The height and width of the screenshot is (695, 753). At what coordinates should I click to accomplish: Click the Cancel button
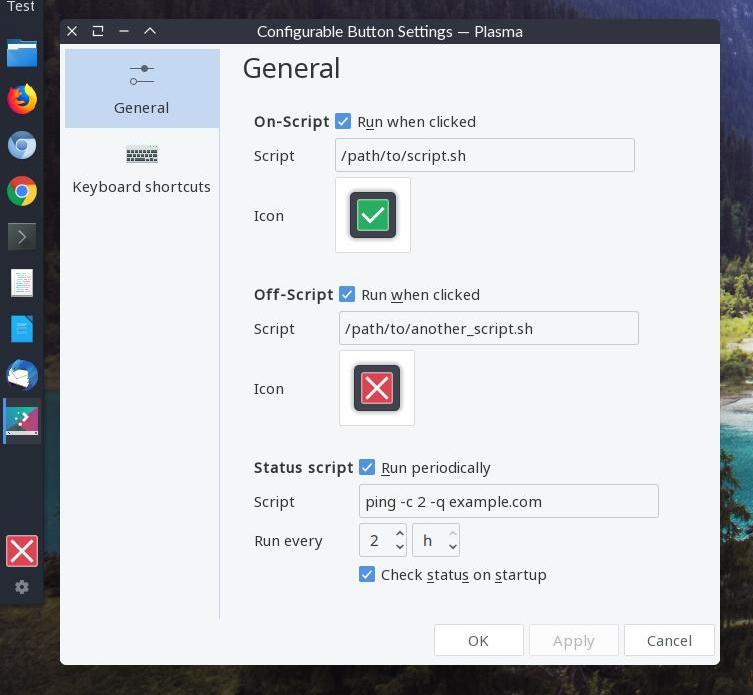tap(669, 640)
